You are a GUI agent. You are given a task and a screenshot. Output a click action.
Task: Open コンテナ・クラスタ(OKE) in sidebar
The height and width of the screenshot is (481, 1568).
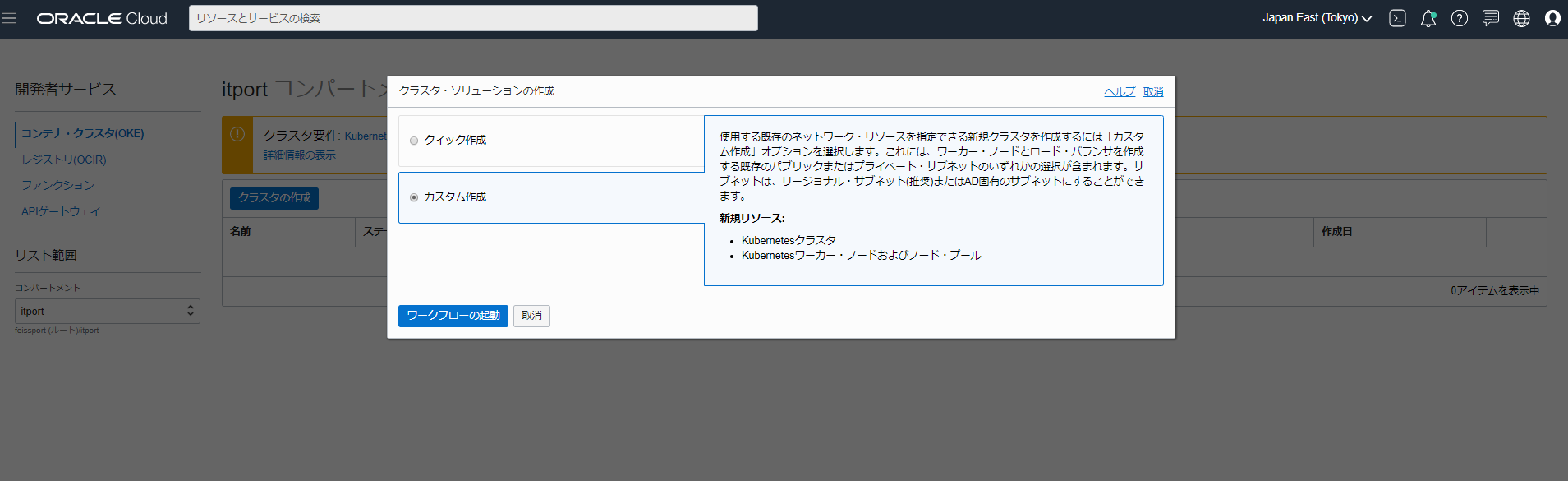point(83,133)
